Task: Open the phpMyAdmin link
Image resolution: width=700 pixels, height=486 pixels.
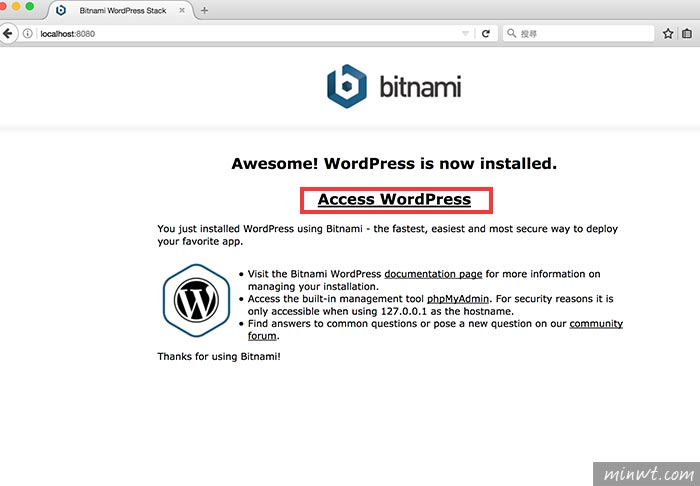Action: pos(458,299)
